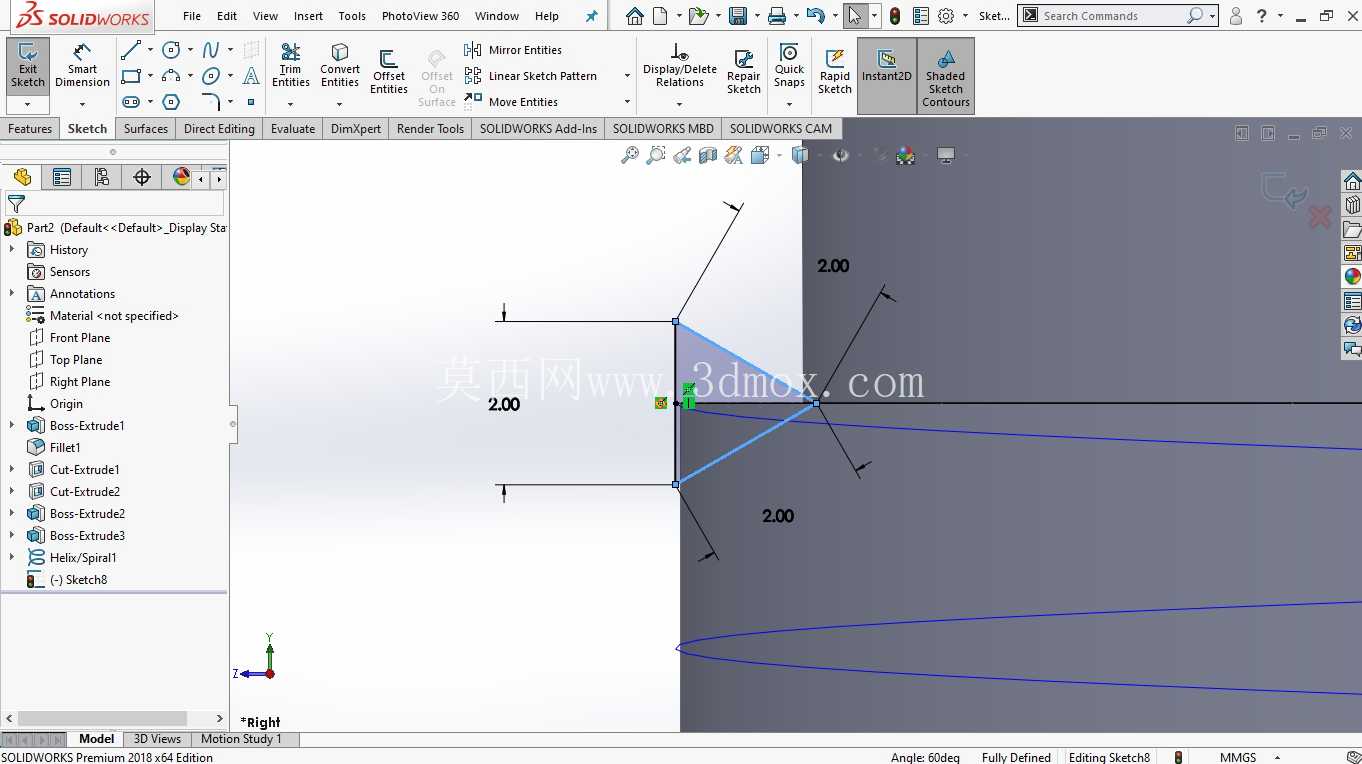The height and width of the screenshot is (764, 1362).
Task: Switch to the Evaluate tab
Action: tap(293, 129)
